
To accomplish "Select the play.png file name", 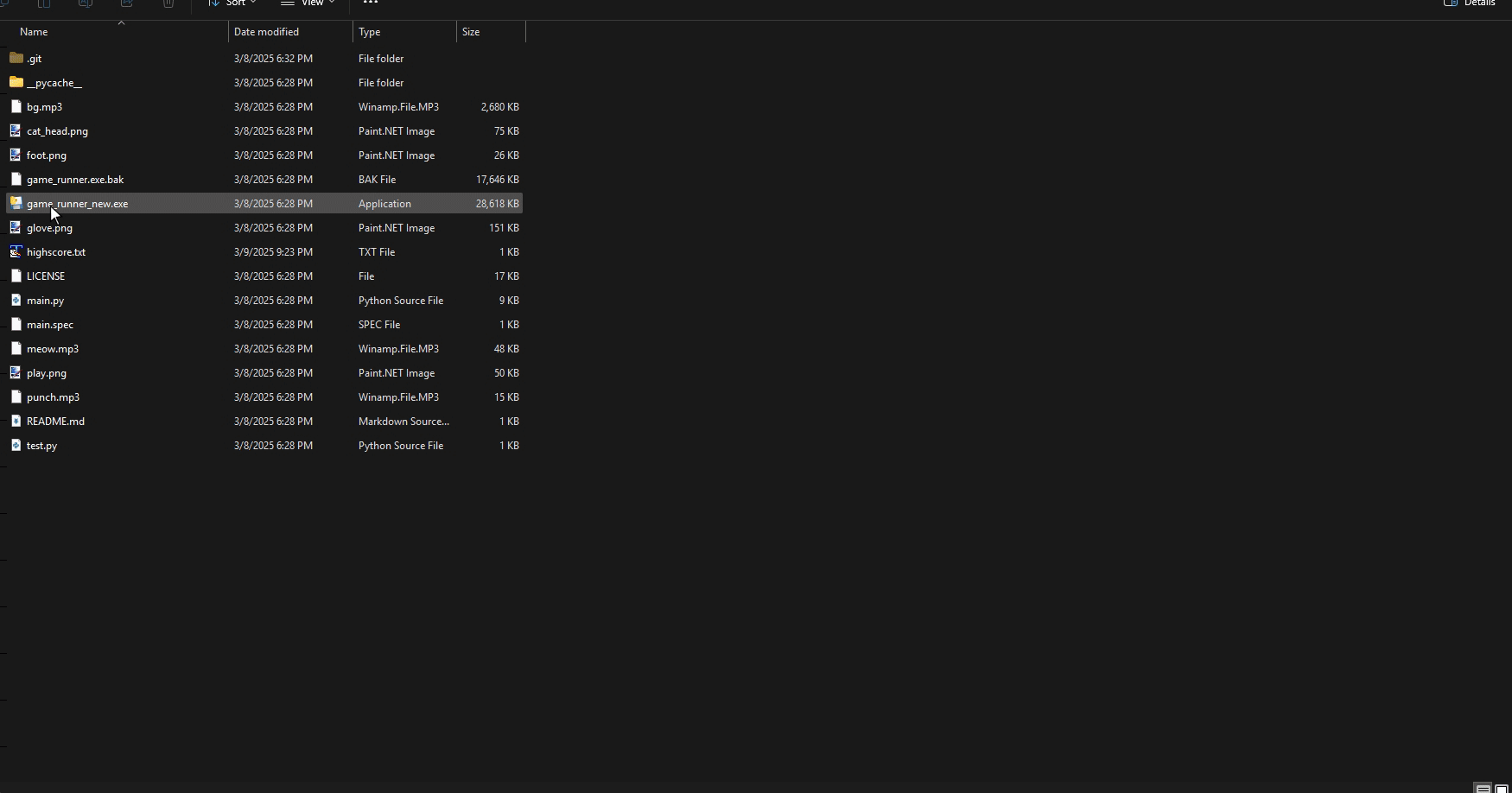I will (x=47, y=373).
